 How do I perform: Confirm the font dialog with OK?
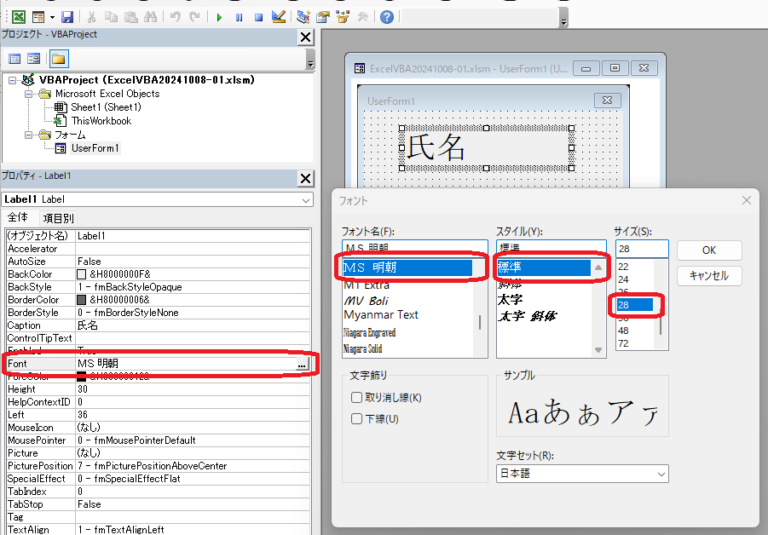[x=709, y=250]
